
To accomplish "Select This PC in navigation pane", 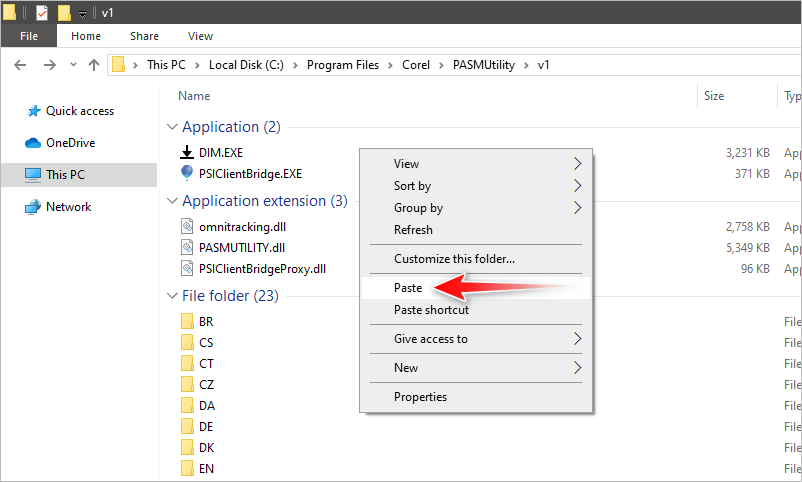I will (65, 175).
